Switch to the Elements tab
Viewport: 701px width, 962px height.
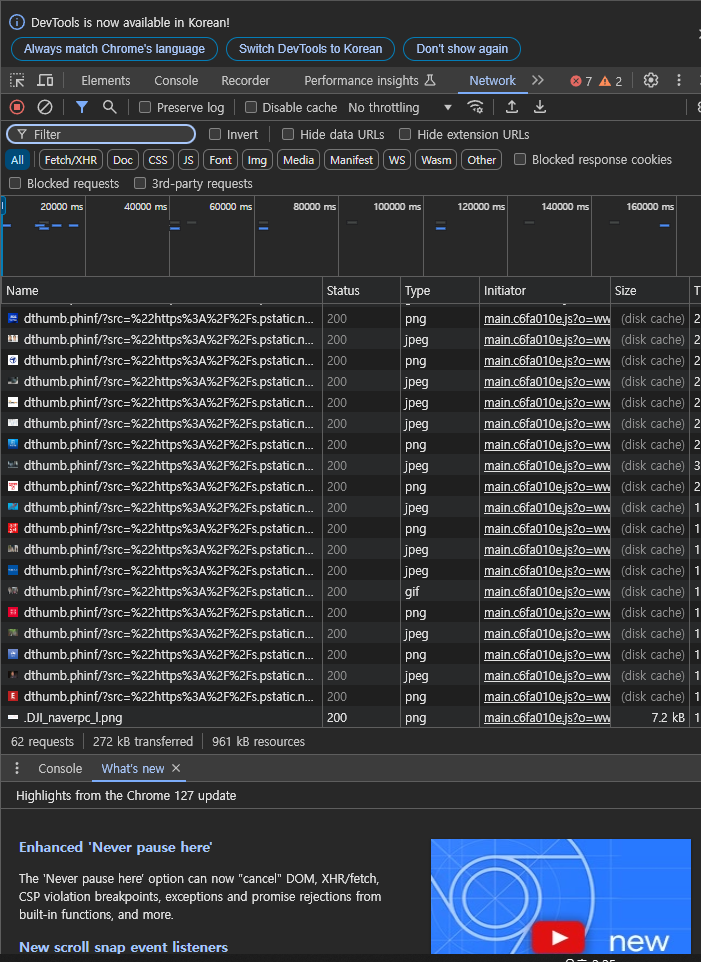tap(105, 80)
